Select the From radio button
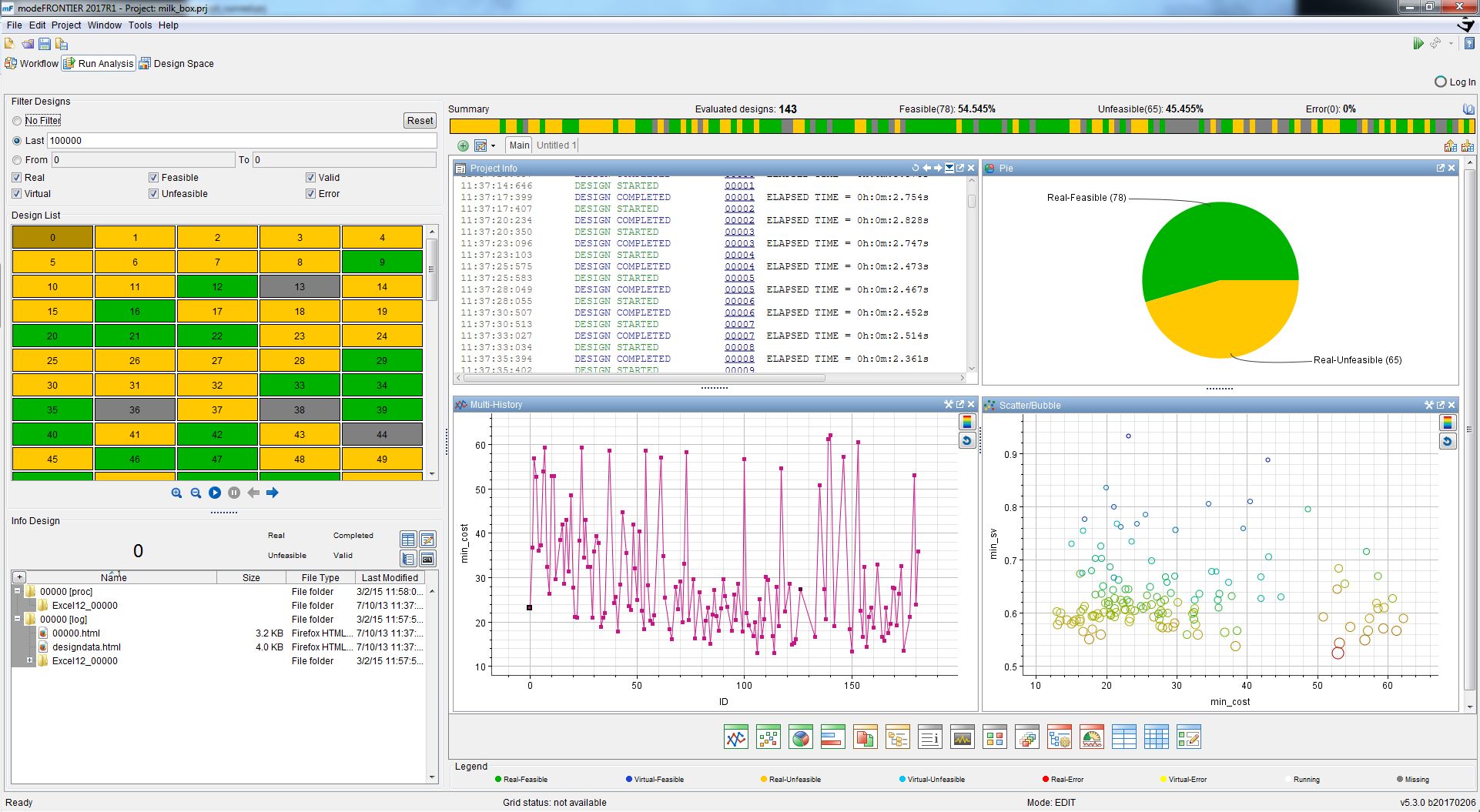 (x=17, y=160)
